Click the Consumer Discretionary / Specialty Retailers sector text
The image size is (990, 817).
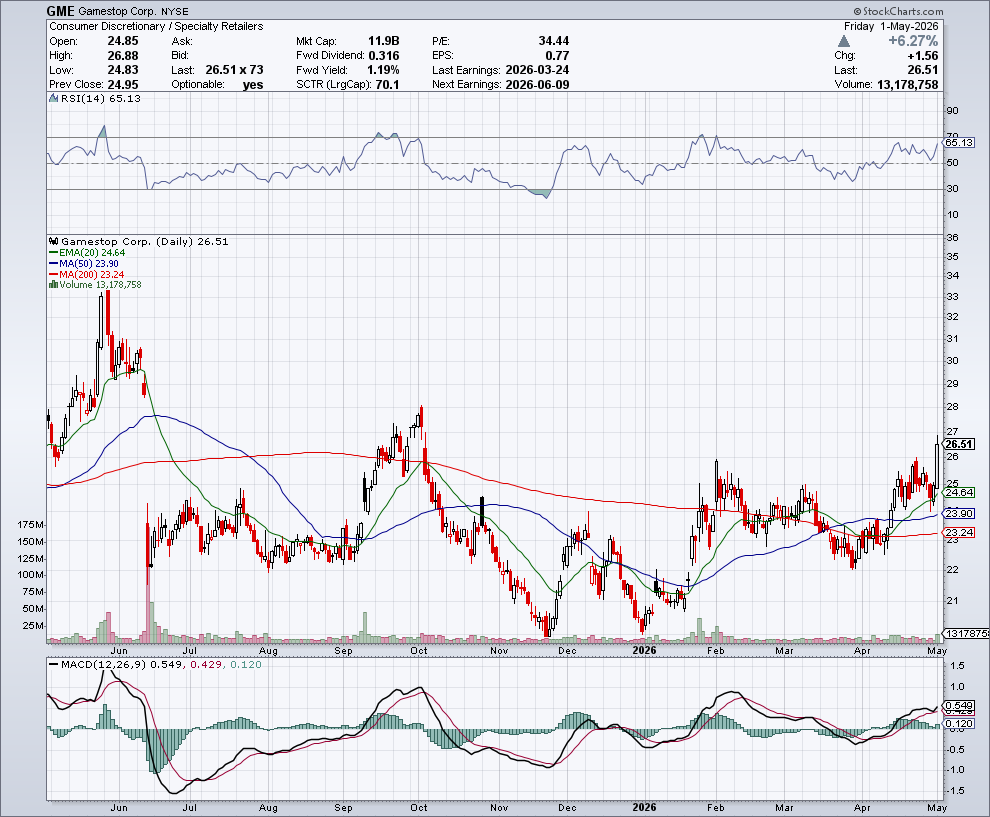[x=156, y=27]
